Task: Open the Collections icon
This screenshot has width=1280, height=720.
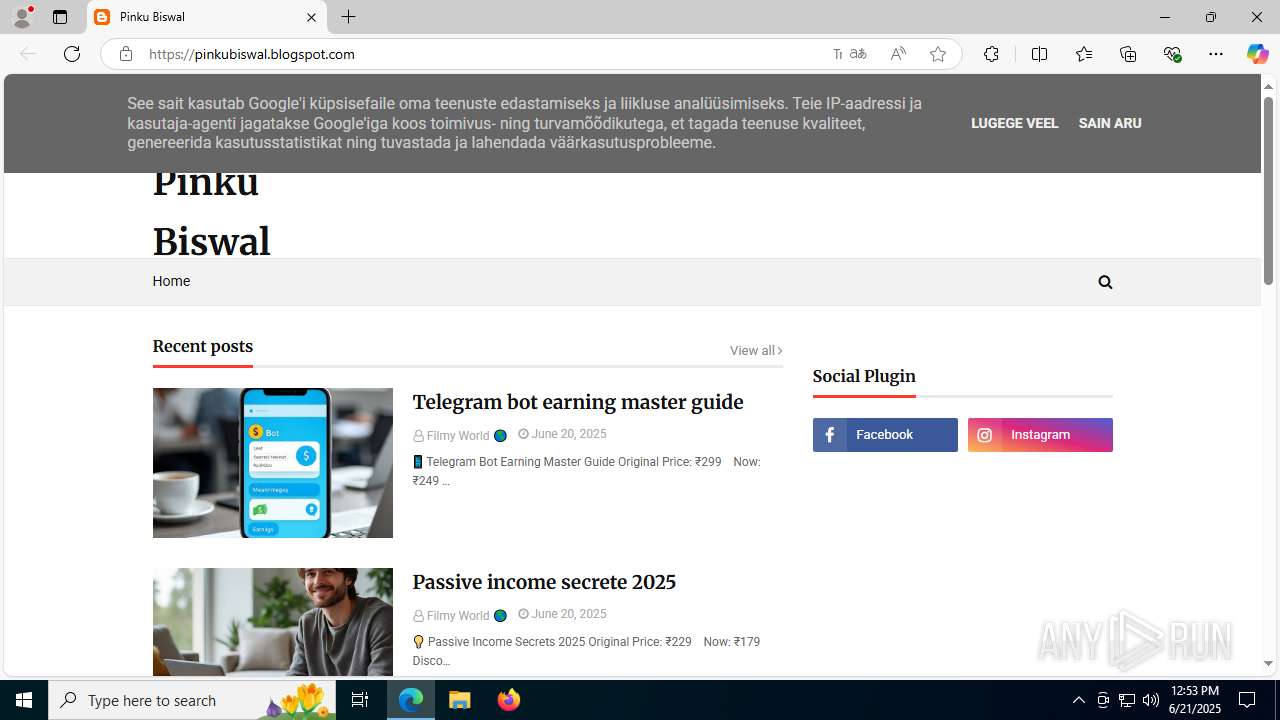Action: pos(1128,54)
